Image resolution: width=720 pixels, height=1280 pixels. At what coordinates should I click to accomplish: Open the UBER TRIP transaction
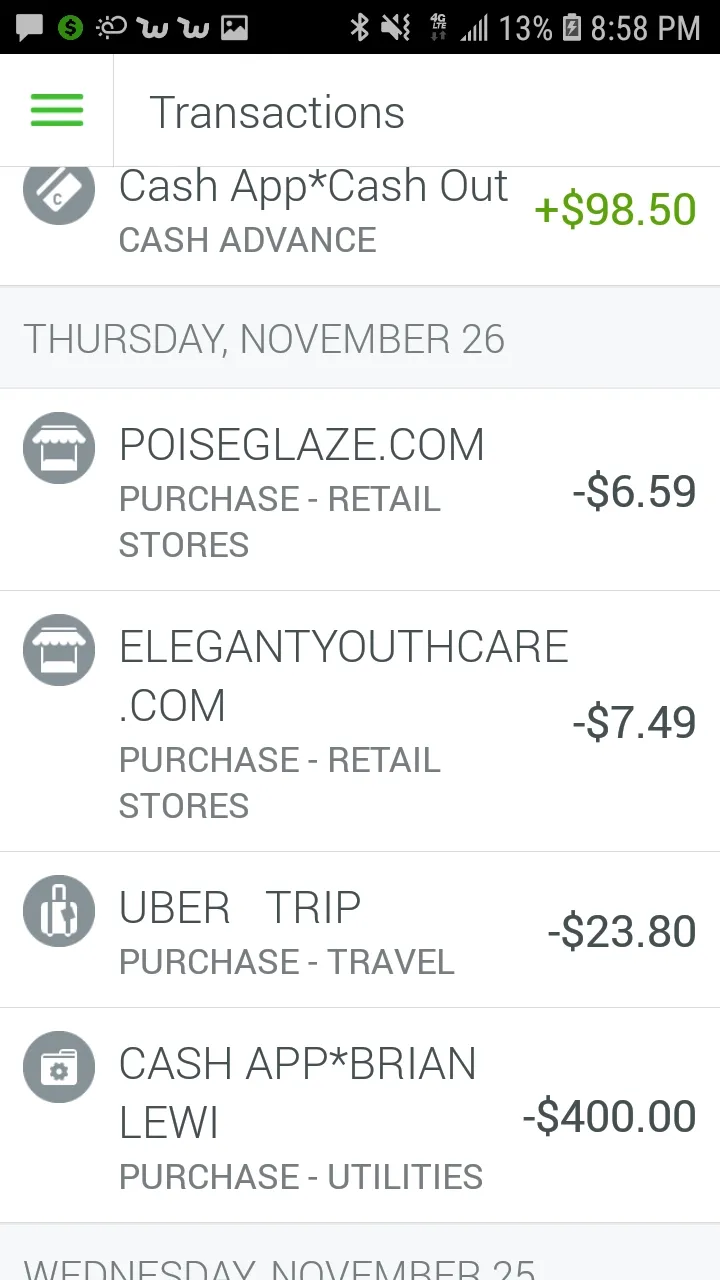[360, 930]
